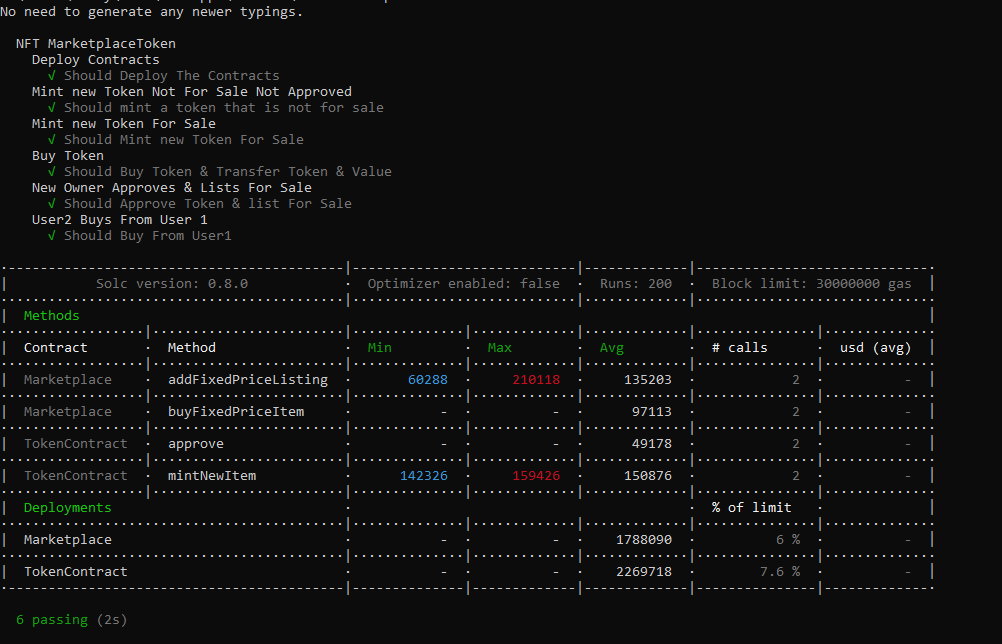Select the 'Contract' column header
The image size is (1002, 644).
tap(55, 347)
